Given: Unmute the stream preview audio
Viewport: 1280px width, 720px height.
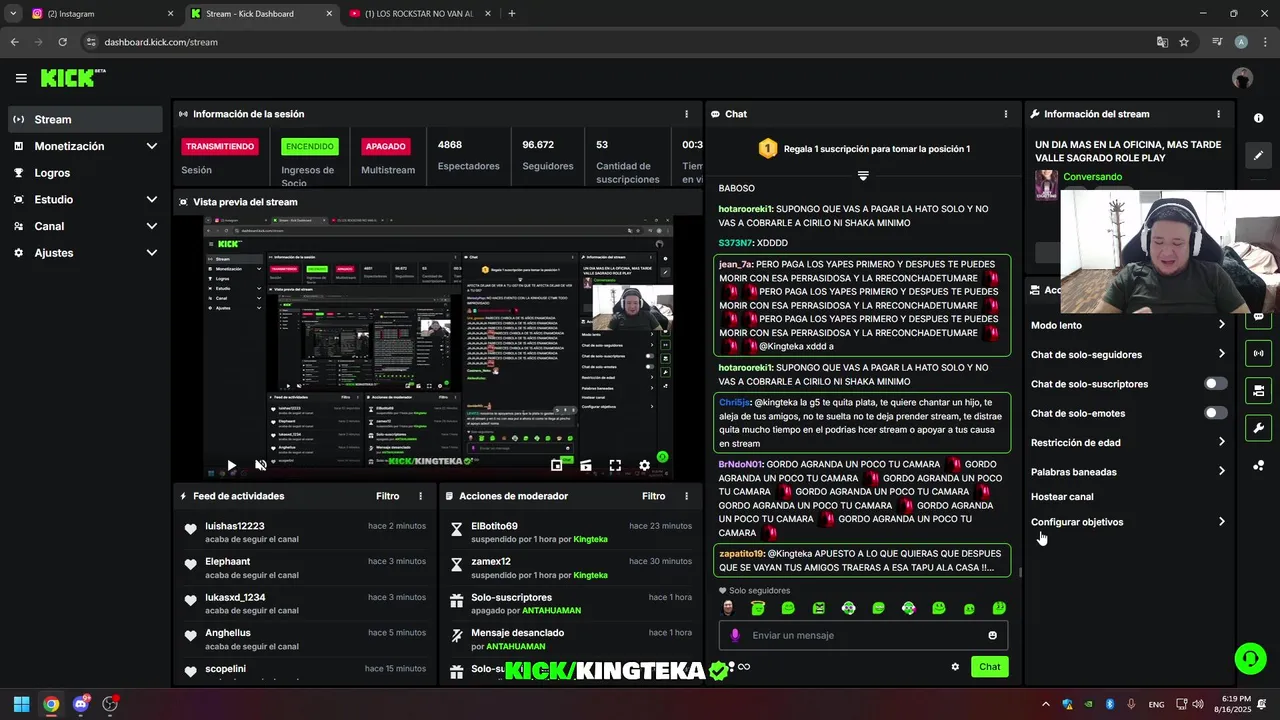Looking at the screenshot, I should [260, 465].
